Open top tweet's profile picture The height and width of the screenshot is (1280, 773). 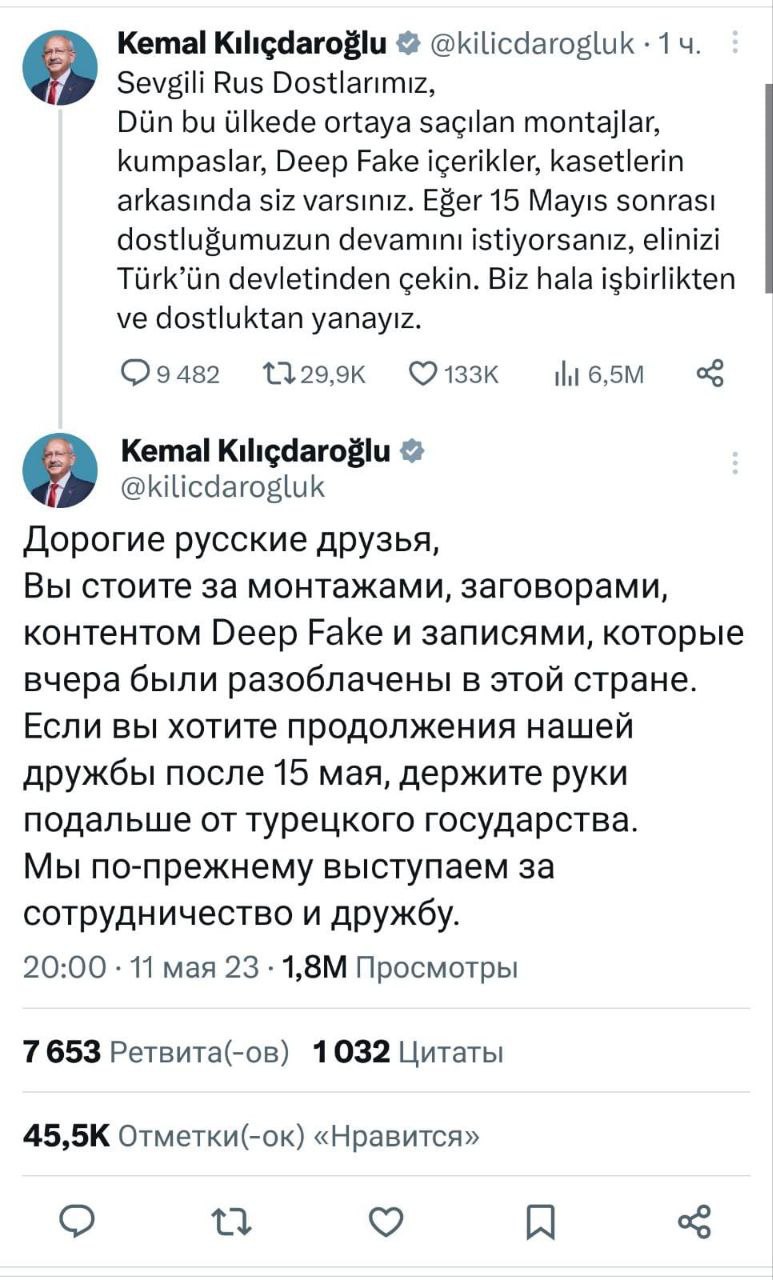pyautogui.click(x=60, y=67)
